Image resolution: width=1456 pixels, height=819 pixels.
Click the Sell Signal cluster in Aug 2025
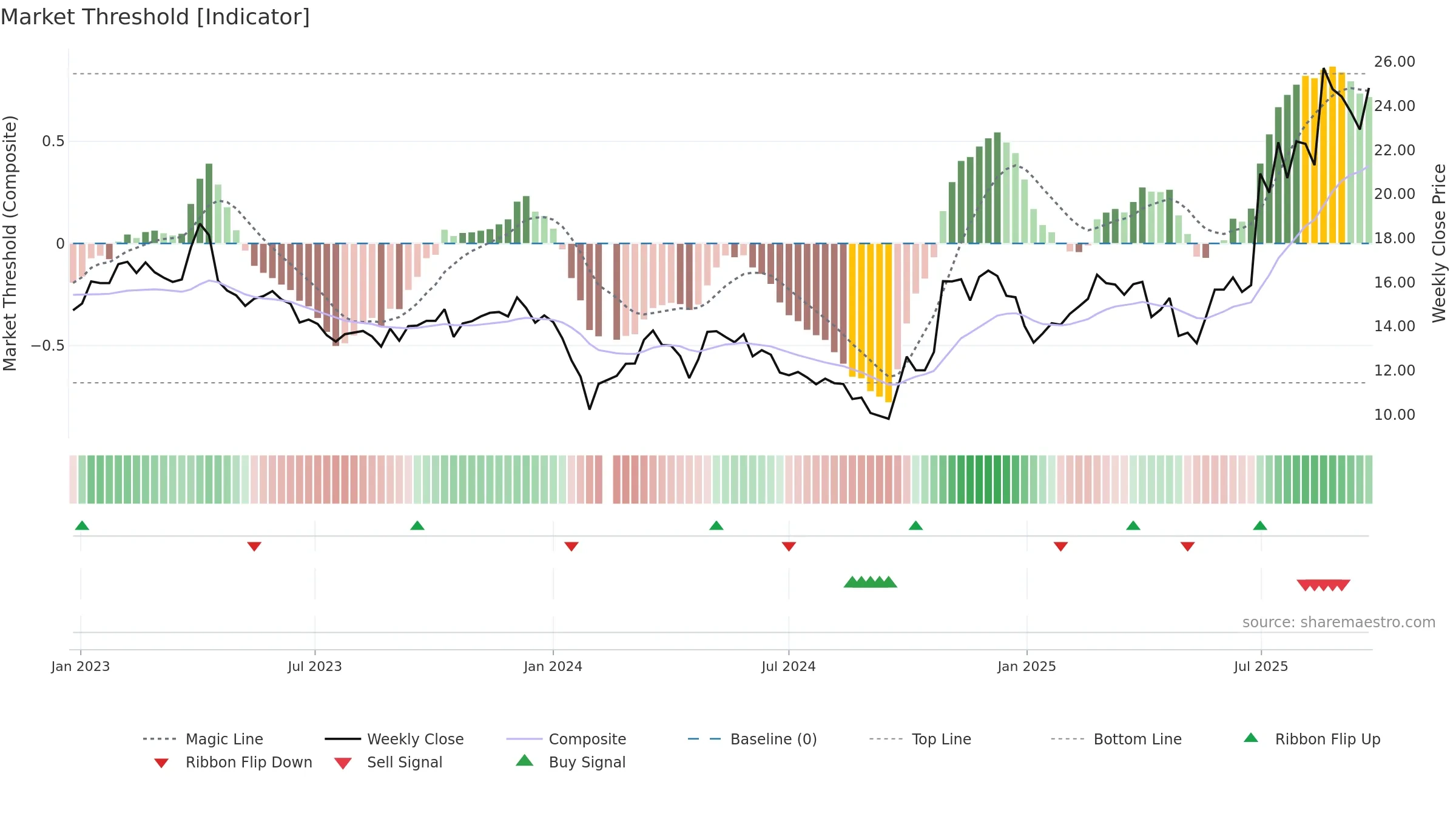[x=1324, y=585]
